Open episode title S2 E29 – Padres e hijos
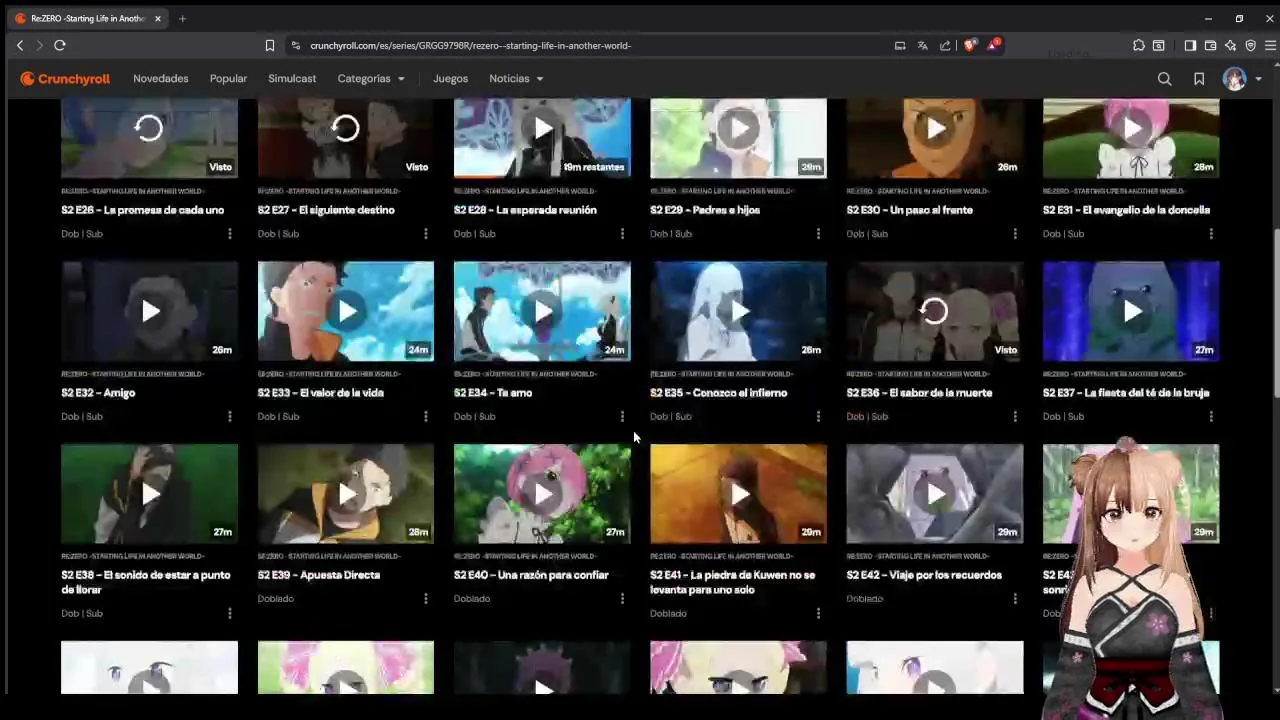Viewport: 1280px width, 720px height. 705,210
